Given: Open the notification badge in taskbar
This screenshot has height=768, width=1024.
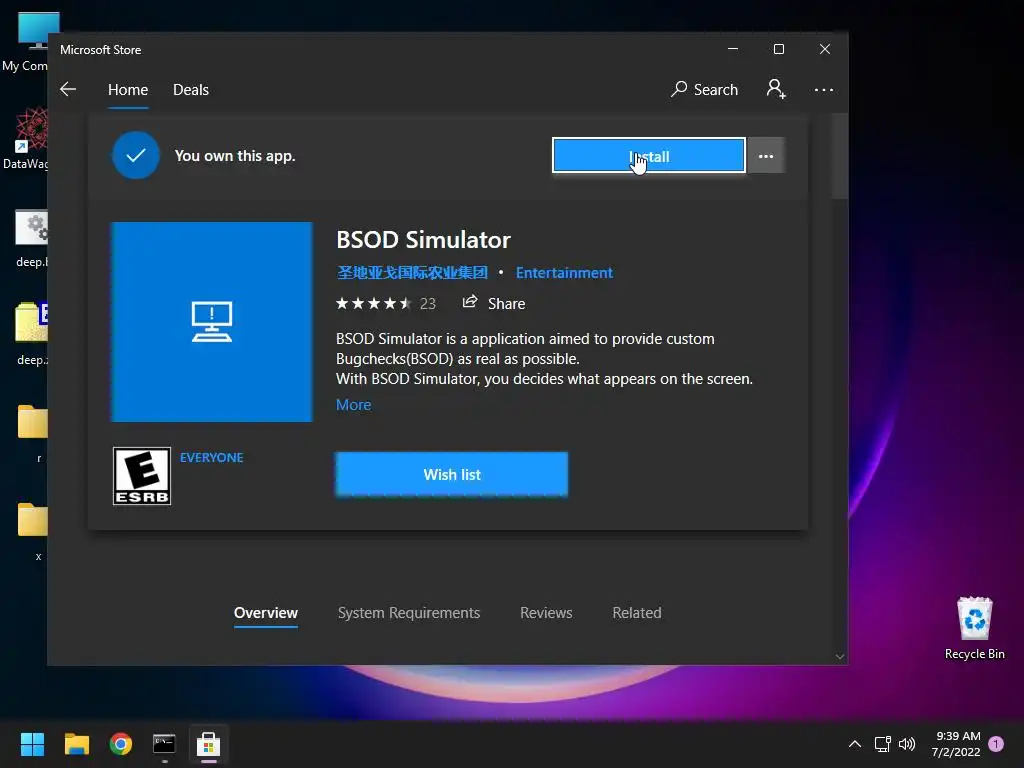Looking at the screenshot, I should pyautogui.click(x=996, y=744).
